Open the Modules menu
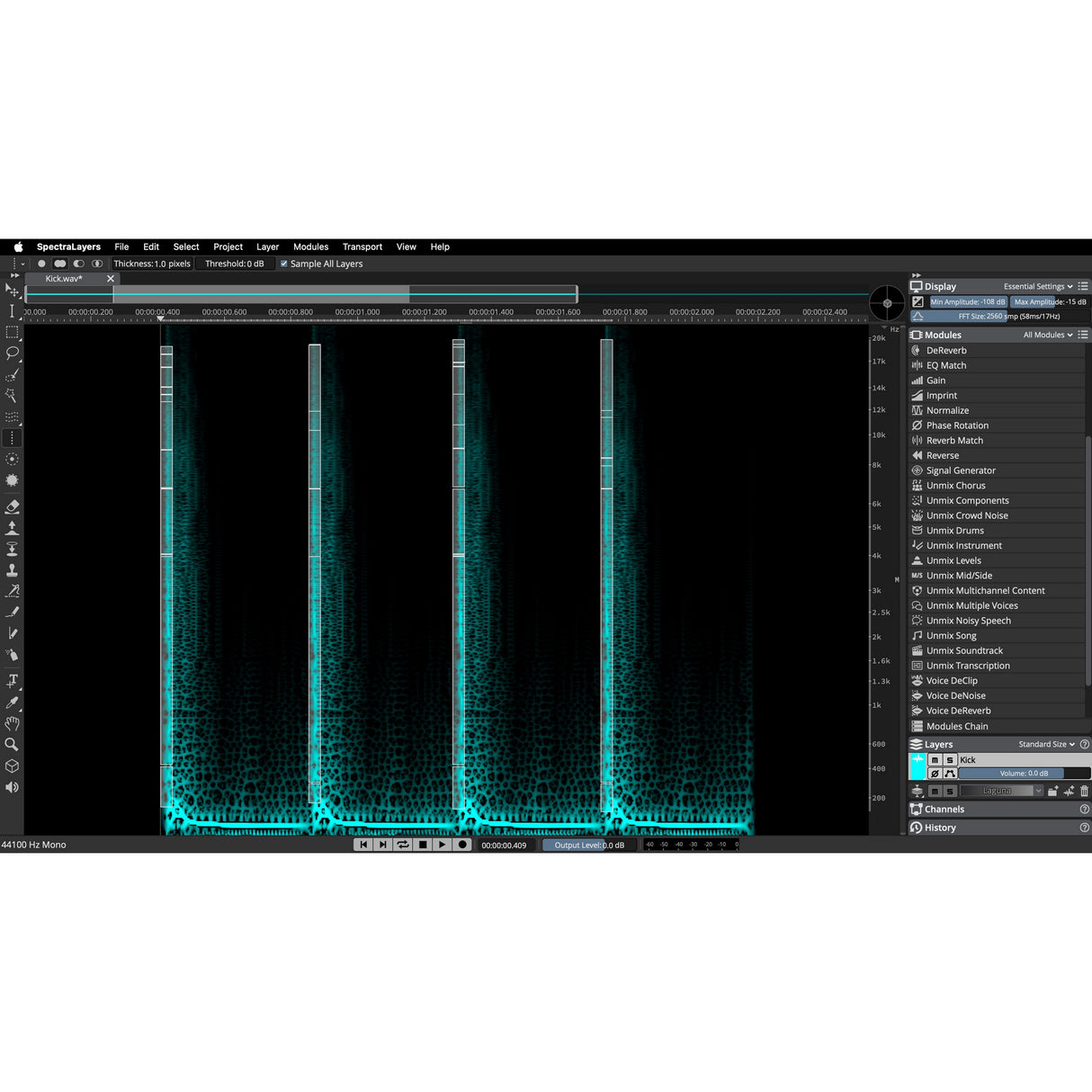Viewport: 1092px width, 1092px height. click(x=310, y=246)
